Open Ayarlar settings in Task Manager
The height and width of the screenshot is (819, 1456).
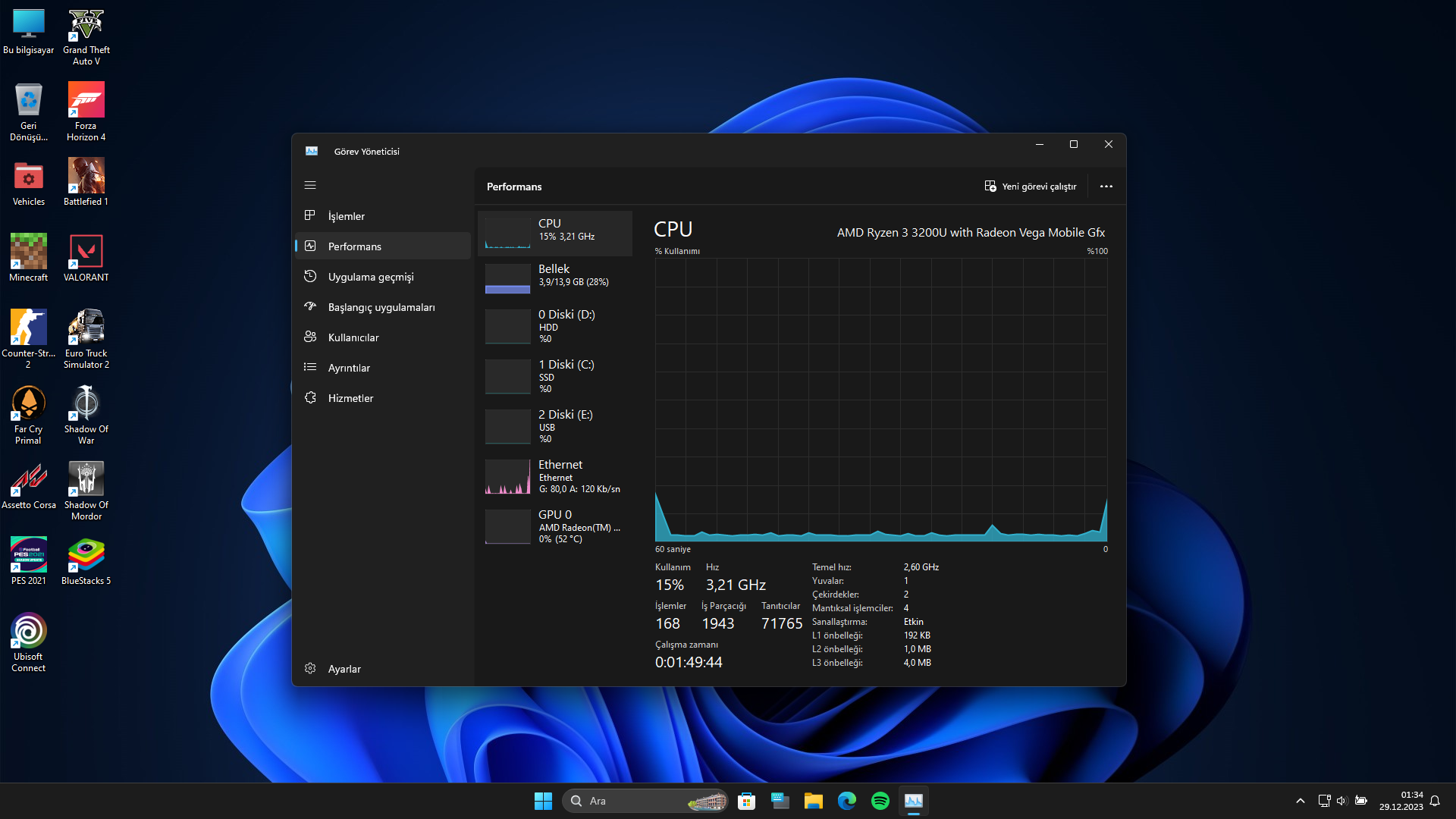[344, 669]
